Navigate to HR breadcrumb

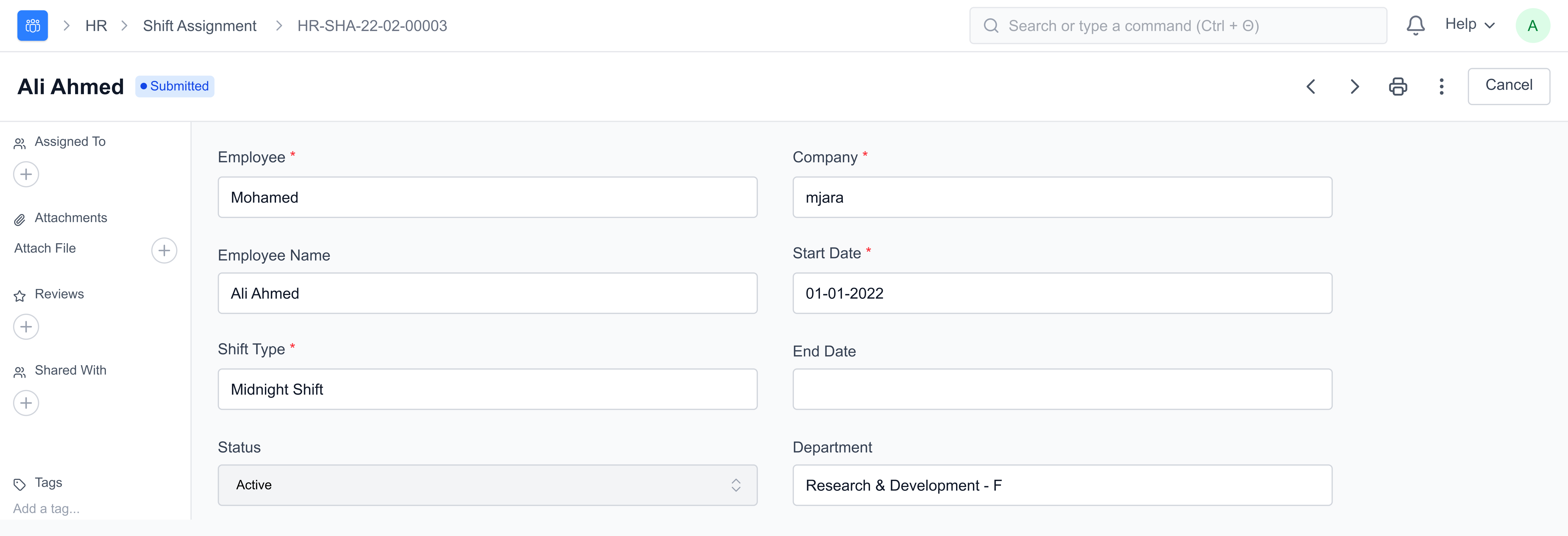tap(96, 26)
